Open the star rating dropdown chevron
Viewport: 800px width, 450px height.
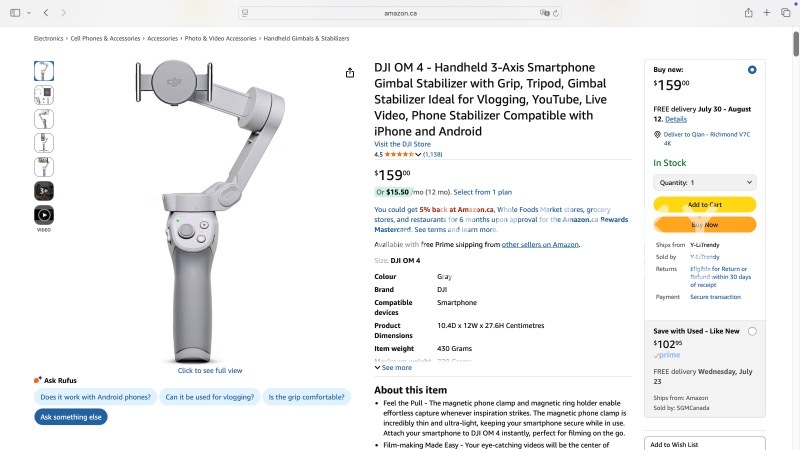(x=418, y=155)
